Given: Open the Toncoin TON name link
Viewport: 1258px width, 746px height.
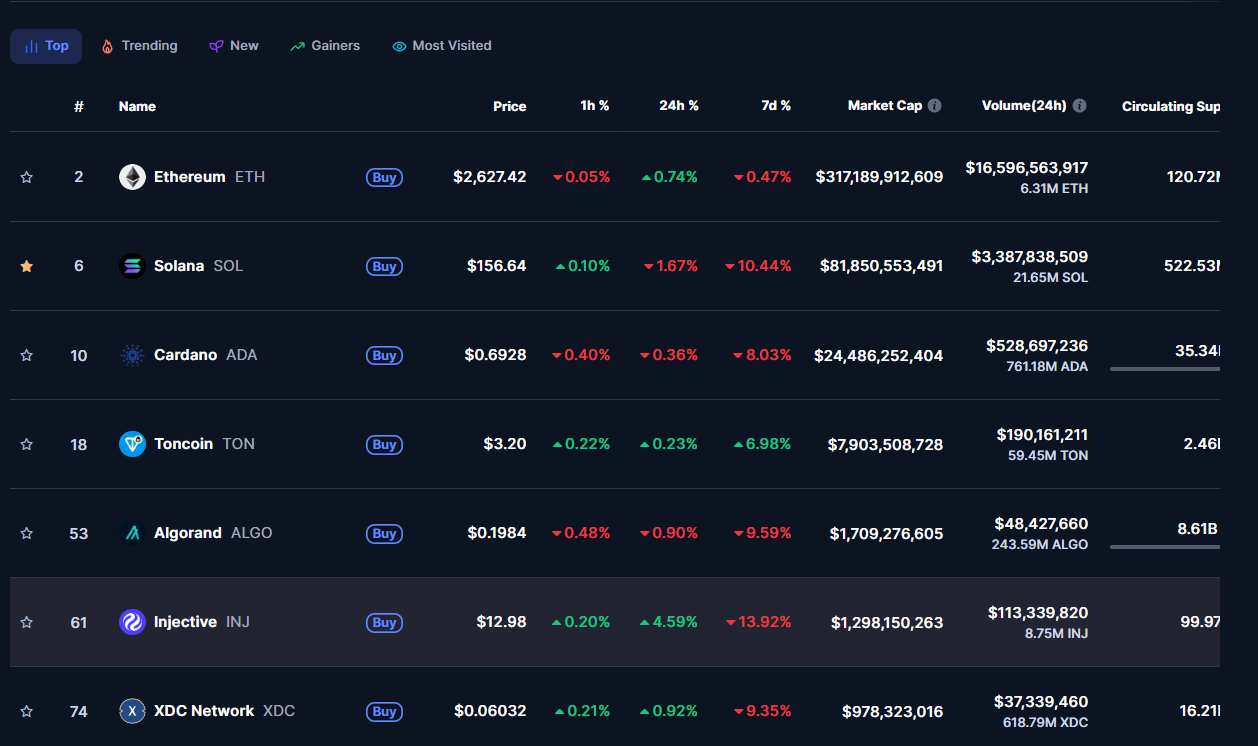Looking at the screenshot, I should coord(204,444).
